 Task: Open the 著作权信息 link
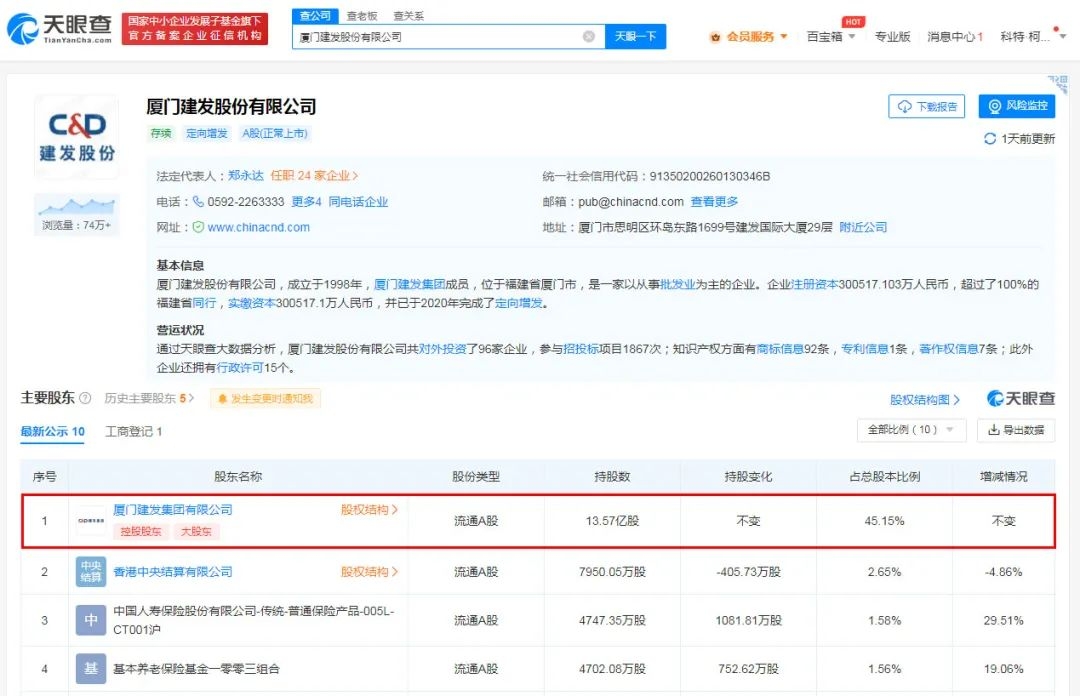pyautogui.click(x=948, y=349)
